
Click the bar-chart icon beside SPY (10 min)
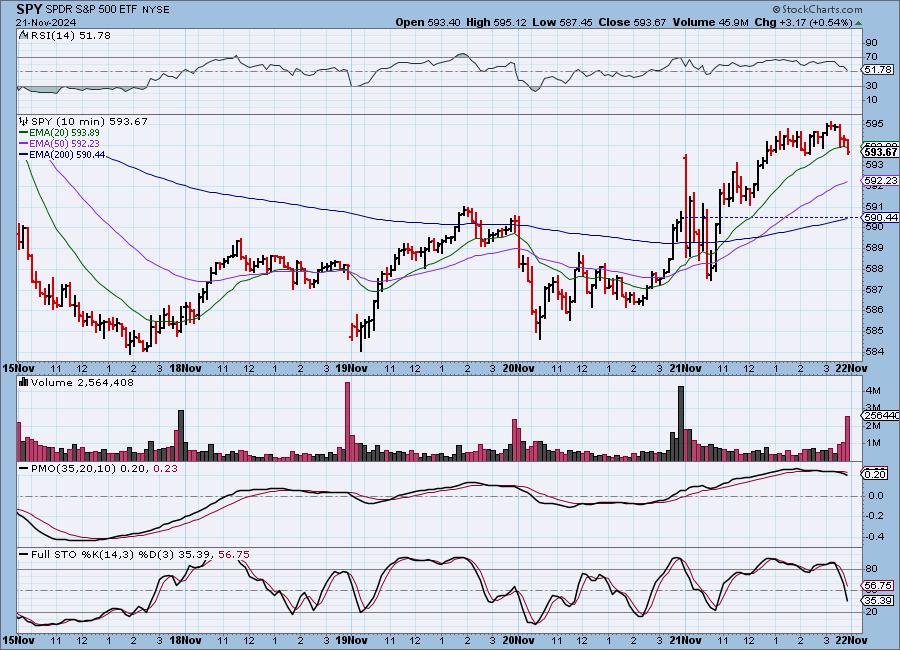[x=24, y=122]
